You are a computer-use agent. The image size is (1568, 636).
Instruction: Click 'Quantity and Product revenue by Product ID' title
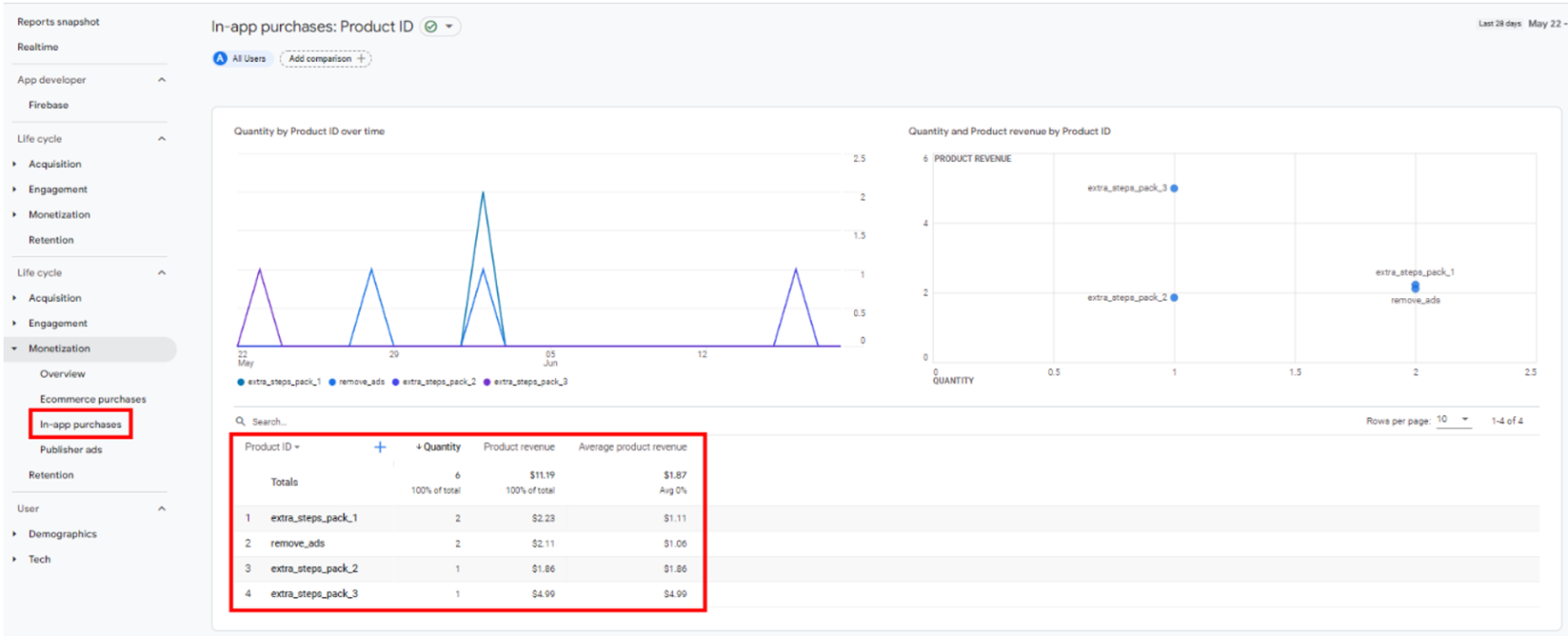[x=1009, y=132]
